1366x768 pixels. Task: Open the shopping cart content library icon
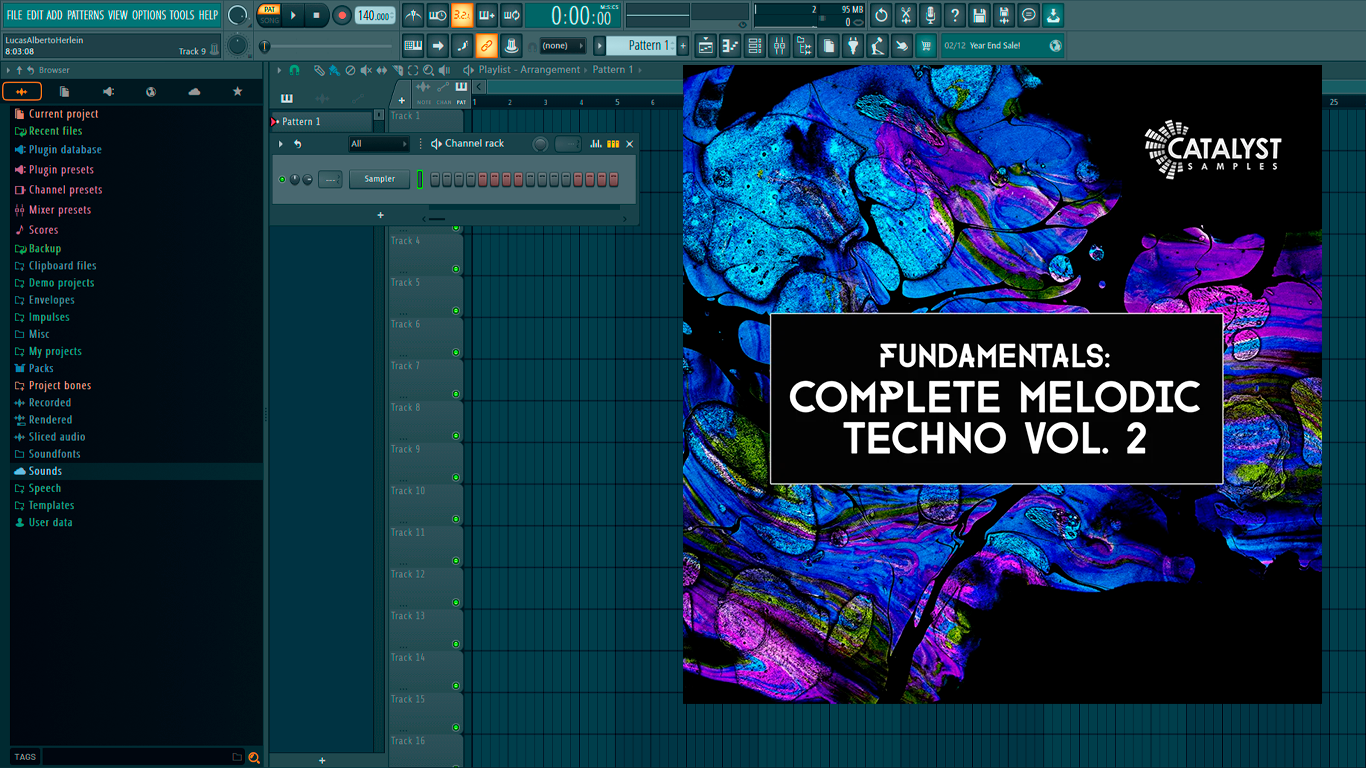(926, 45)
